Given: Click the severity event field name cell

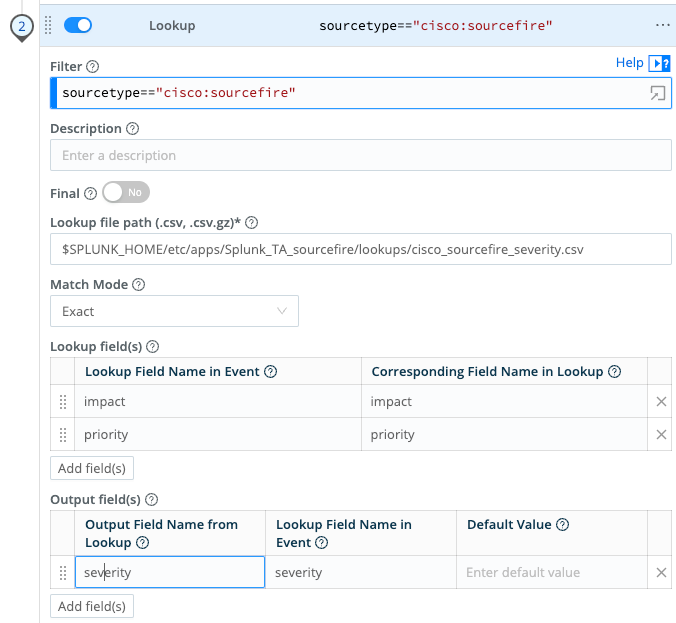Looking at the screenshot, I should pos(361,572).
